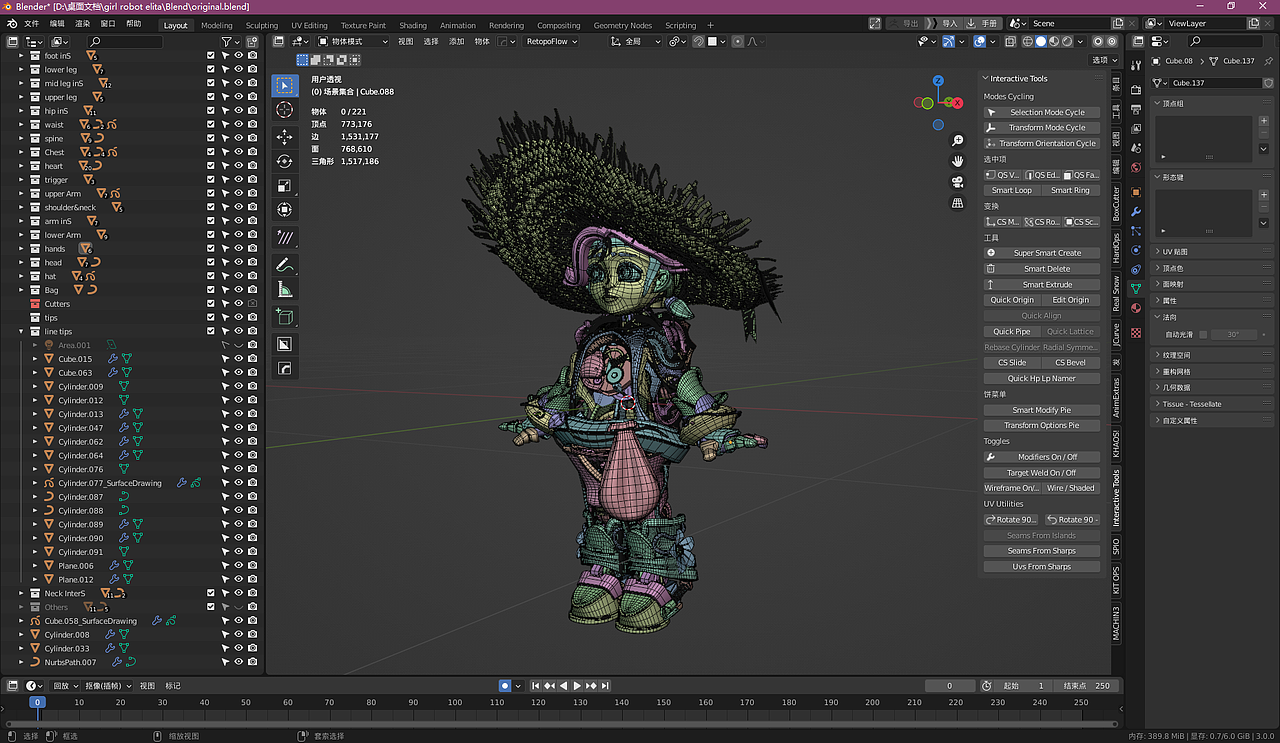Select the Move tool in the viewport toolbar
This screenshot has width=1280, height=743.
(285, 137)
